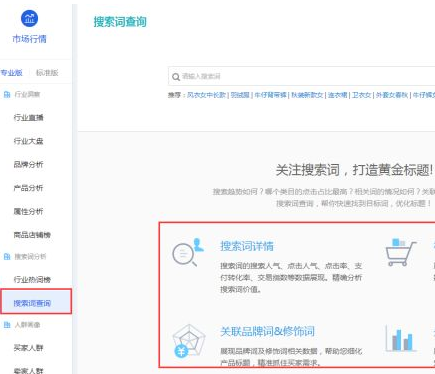Click the 人群画像 section icon
435x374 pixels.
(x=7, y=325)
